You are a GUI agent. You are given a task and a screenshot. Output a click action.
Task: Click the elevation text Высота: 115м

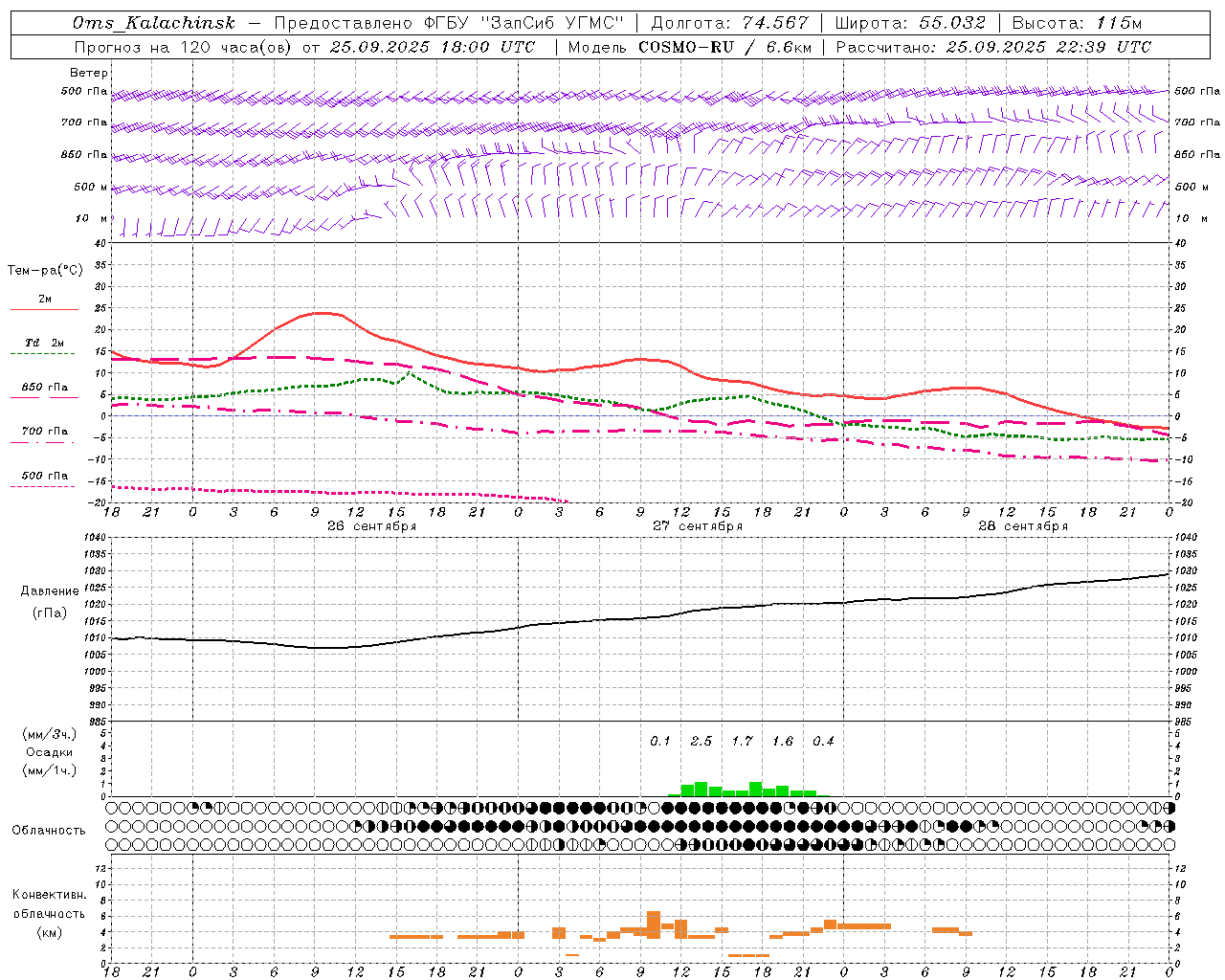click(1077, 23)
